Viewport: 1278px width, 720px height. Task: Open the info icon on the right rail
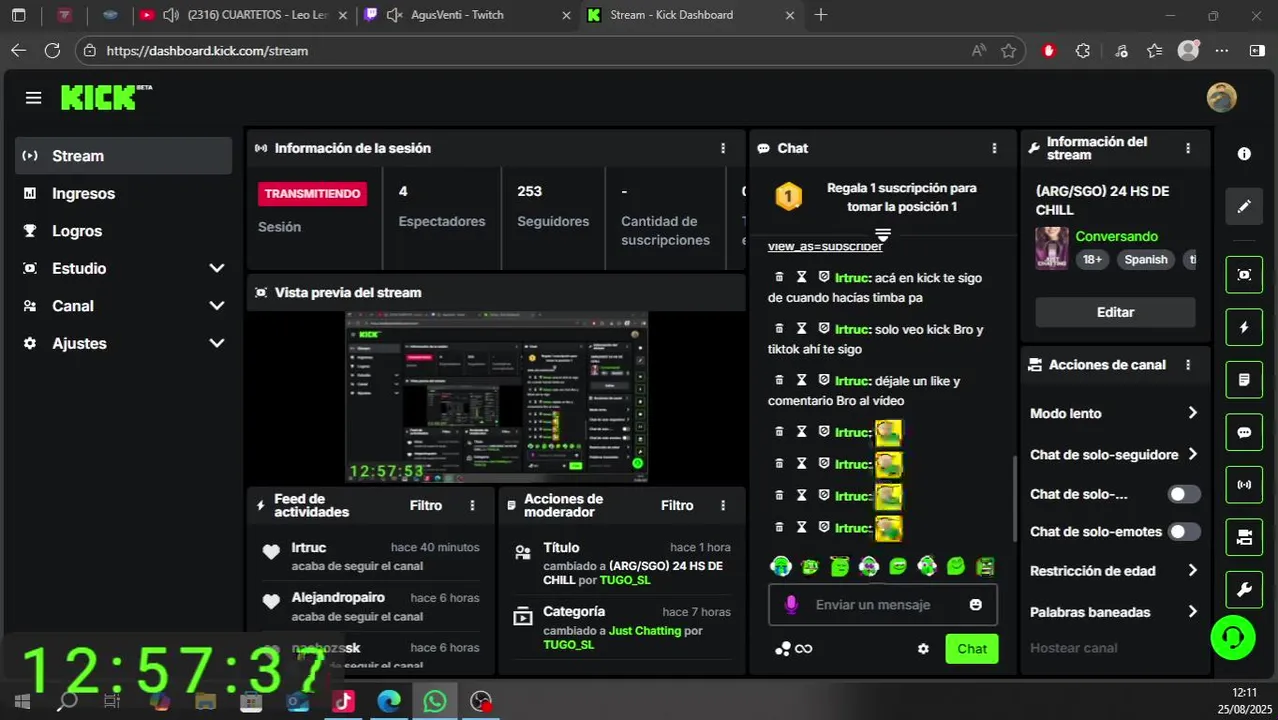pos(1244,154)
